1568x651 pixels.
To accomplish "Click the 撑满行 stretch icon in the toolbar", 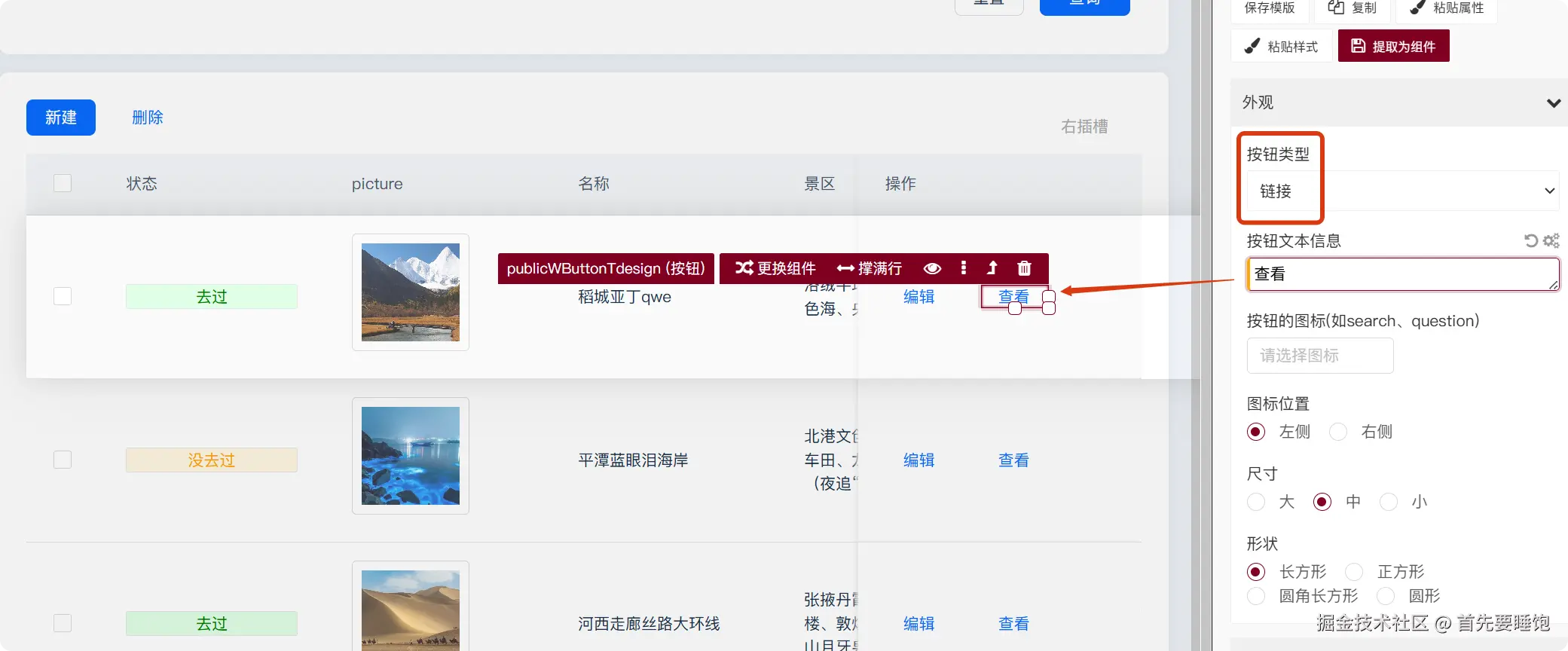I will tap(845, 268).
